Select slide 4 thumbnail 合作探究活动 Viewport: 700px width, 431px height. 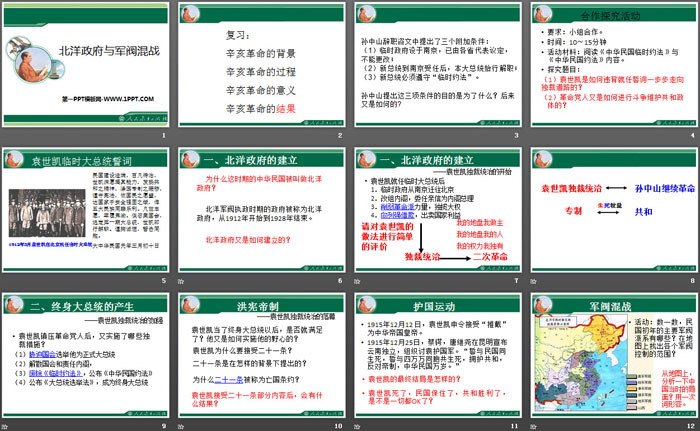coord(614,65)
